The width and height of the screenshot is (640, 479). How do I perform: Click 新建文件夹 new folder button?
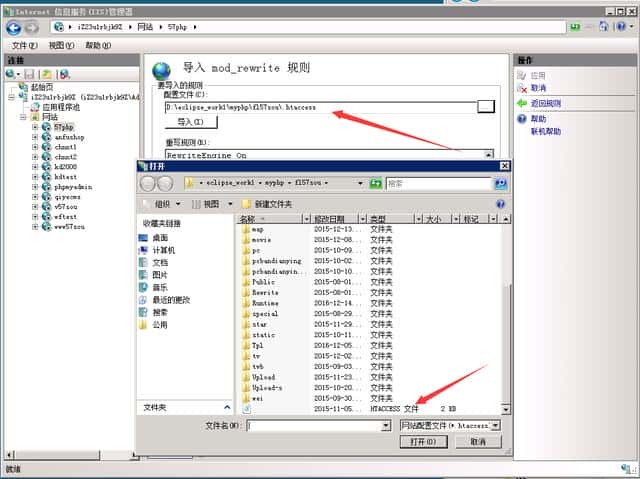click(268, 204)
